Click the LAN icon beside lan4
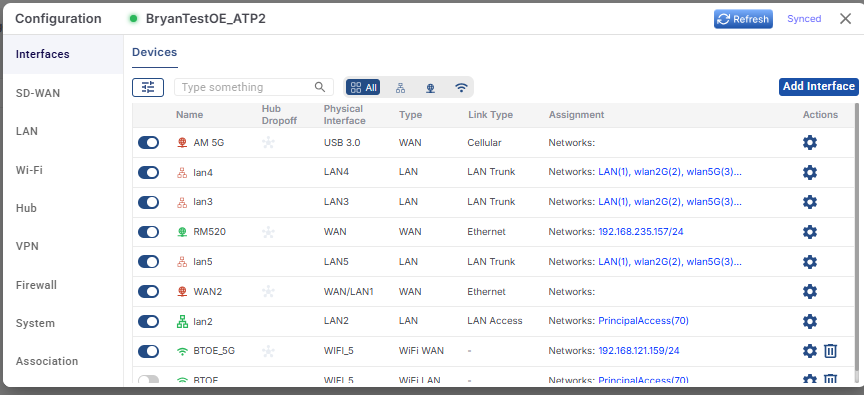 tap(182, 172)
